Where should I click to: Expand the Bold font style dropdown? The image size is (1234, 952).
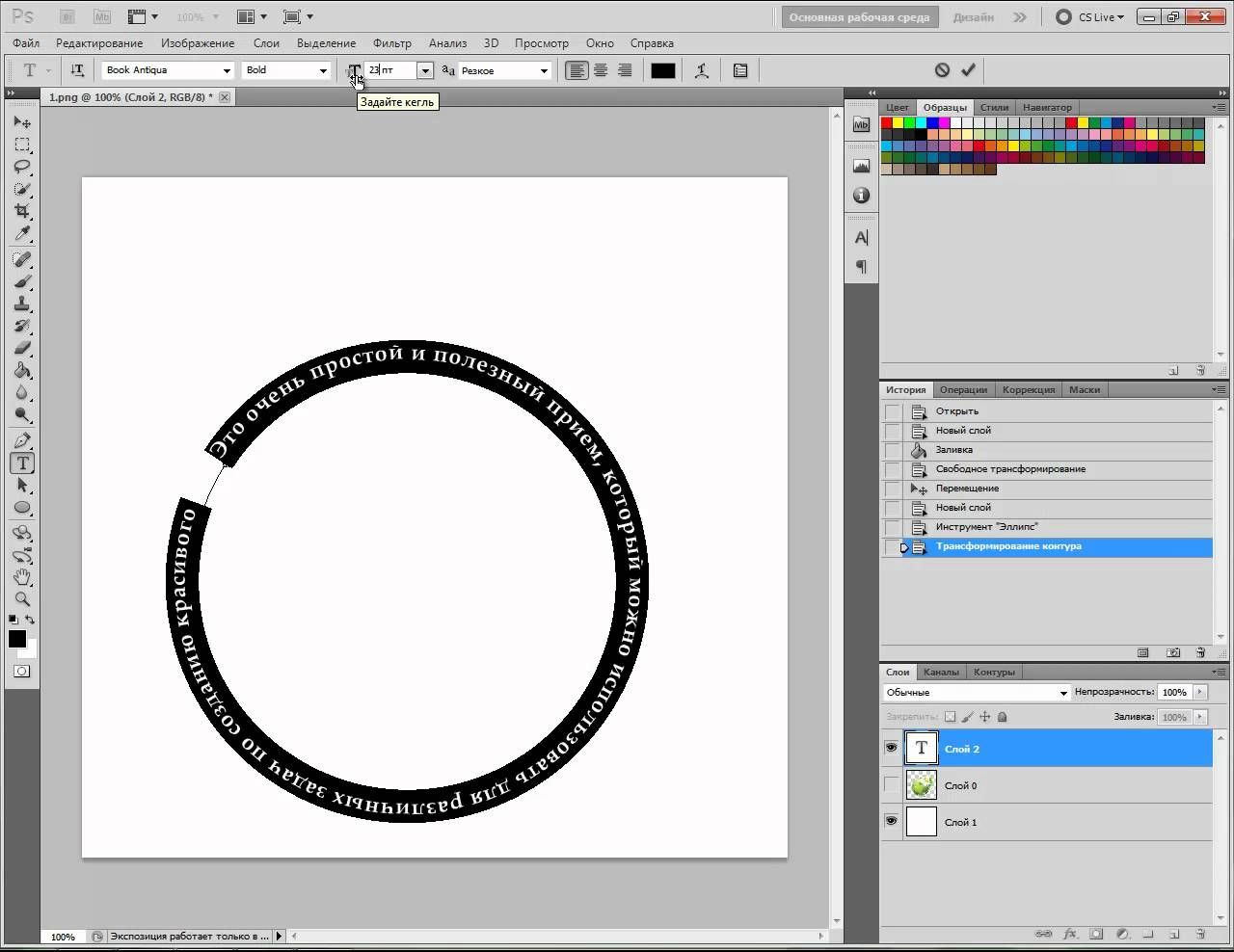click(x=286, y=70)
